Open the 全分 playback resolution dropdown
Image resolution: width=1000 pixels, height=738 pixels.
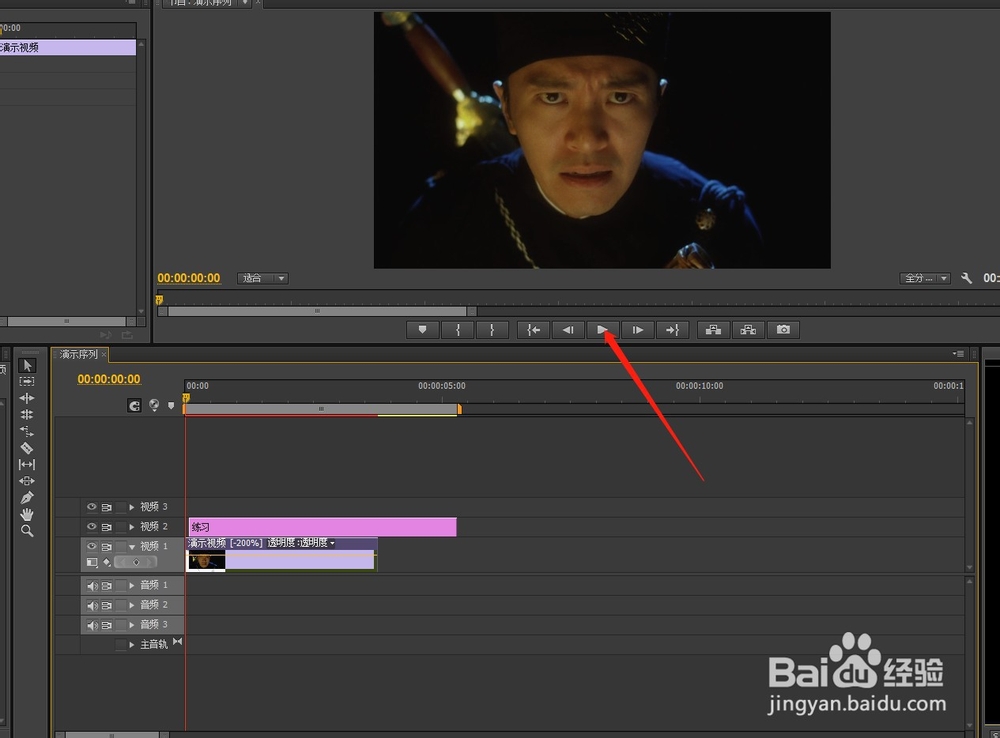tap(925, 278)
